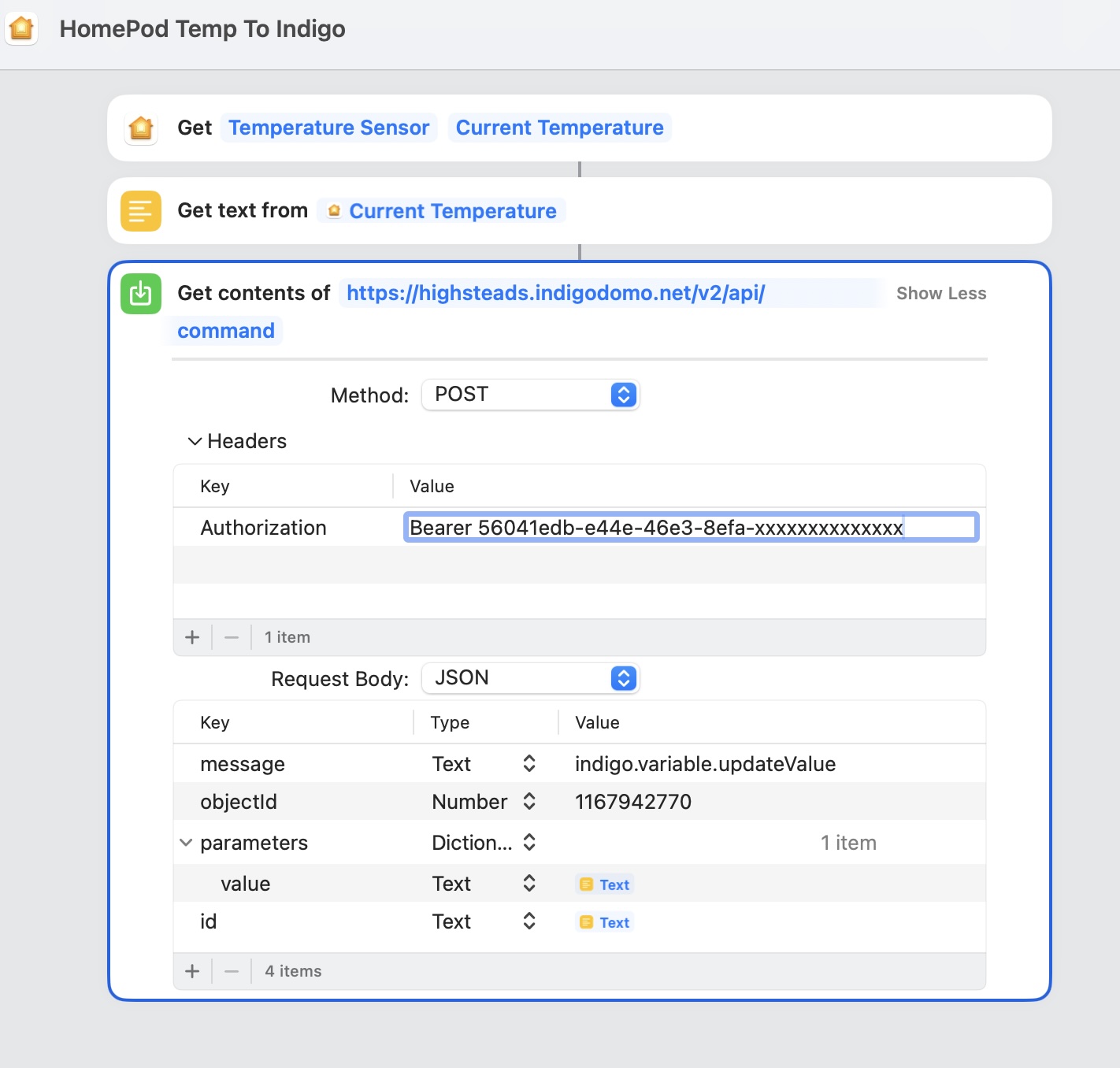This screenshot has width=1120, height=1068.
Task: Select the 'id' key cell
Action: 208,922
